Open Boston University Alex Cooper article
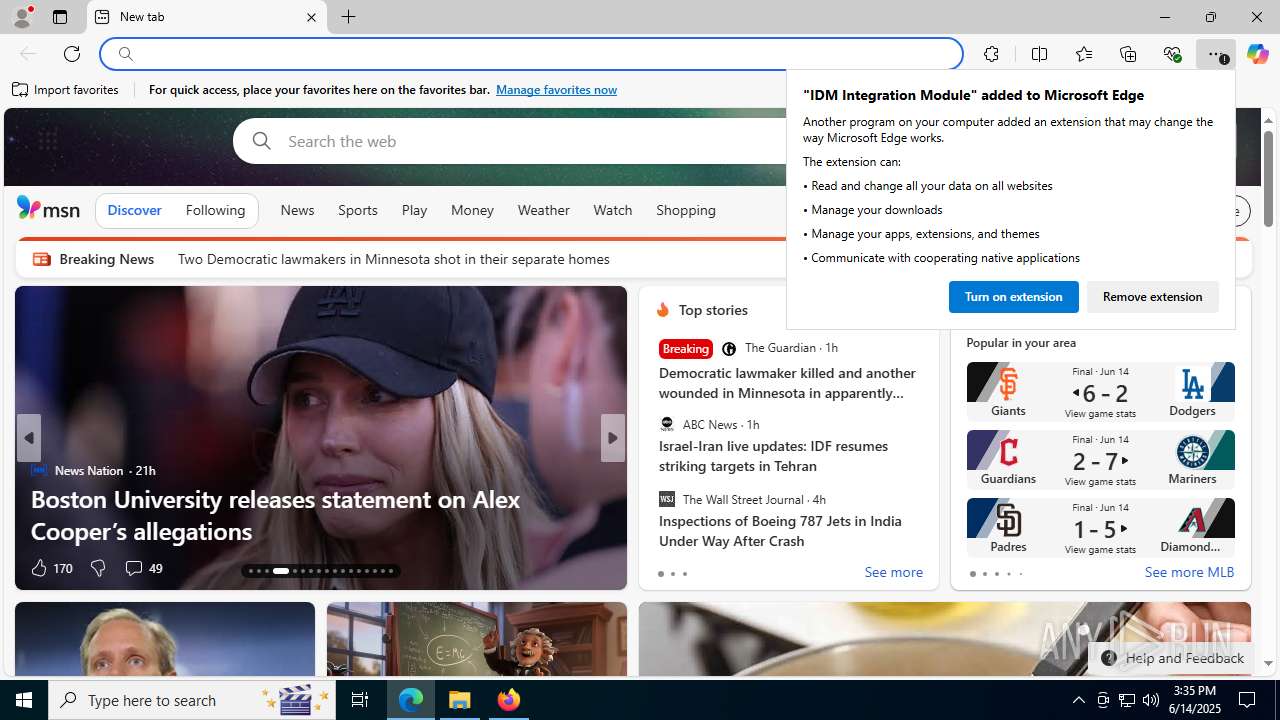The height and width of the screenshot is (720, 1280). point(275,515)
